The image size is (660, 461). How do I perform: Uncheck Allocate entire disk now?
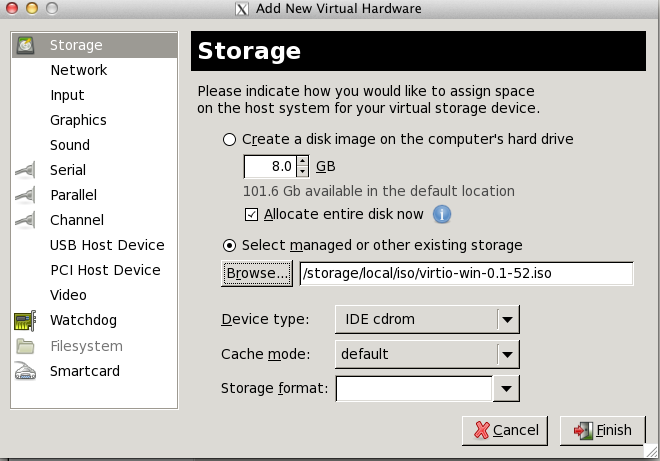[x=251, y=214]
